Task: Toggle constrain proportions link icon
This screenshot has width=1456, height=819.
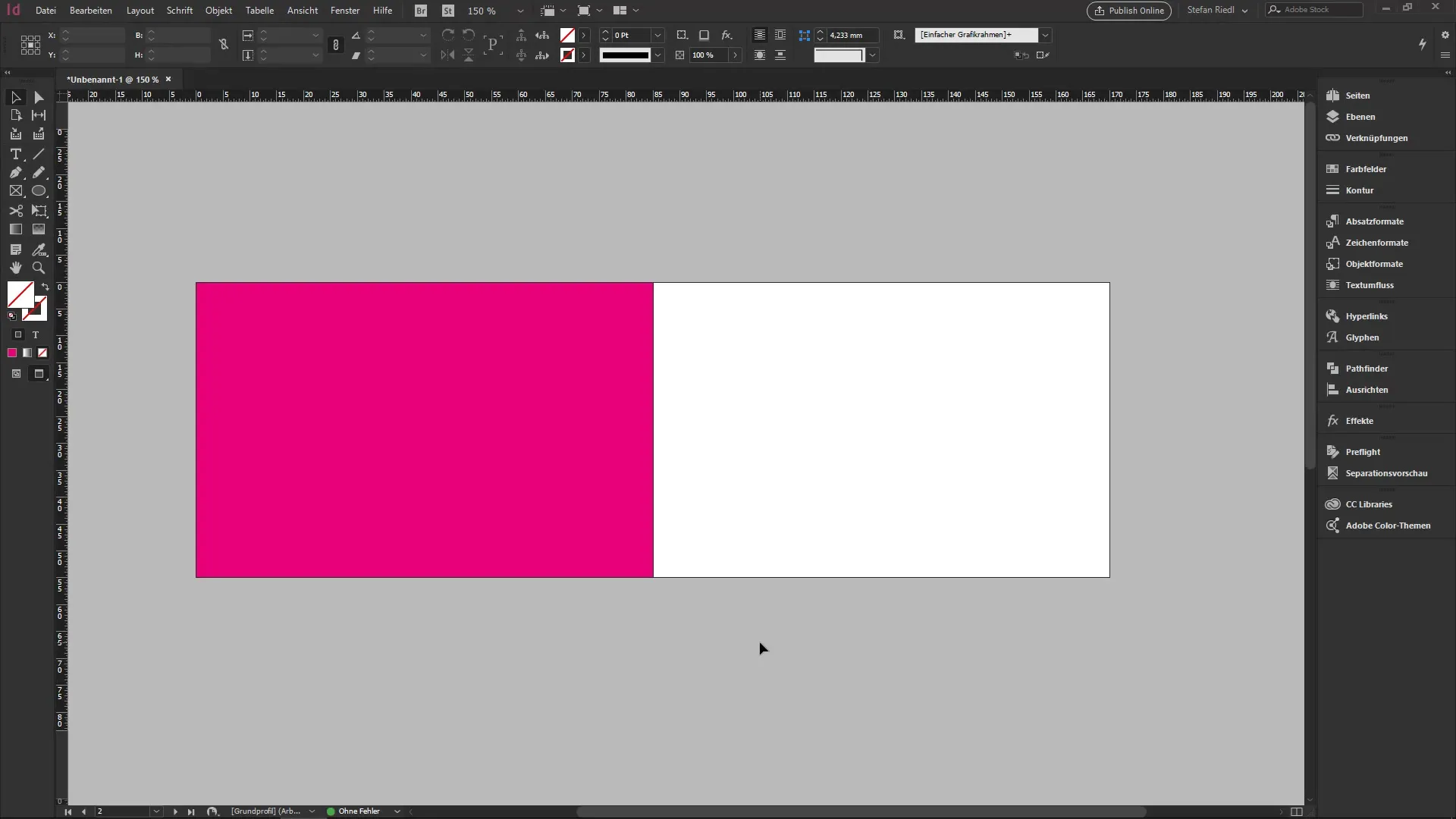Action: click(224, 44)
